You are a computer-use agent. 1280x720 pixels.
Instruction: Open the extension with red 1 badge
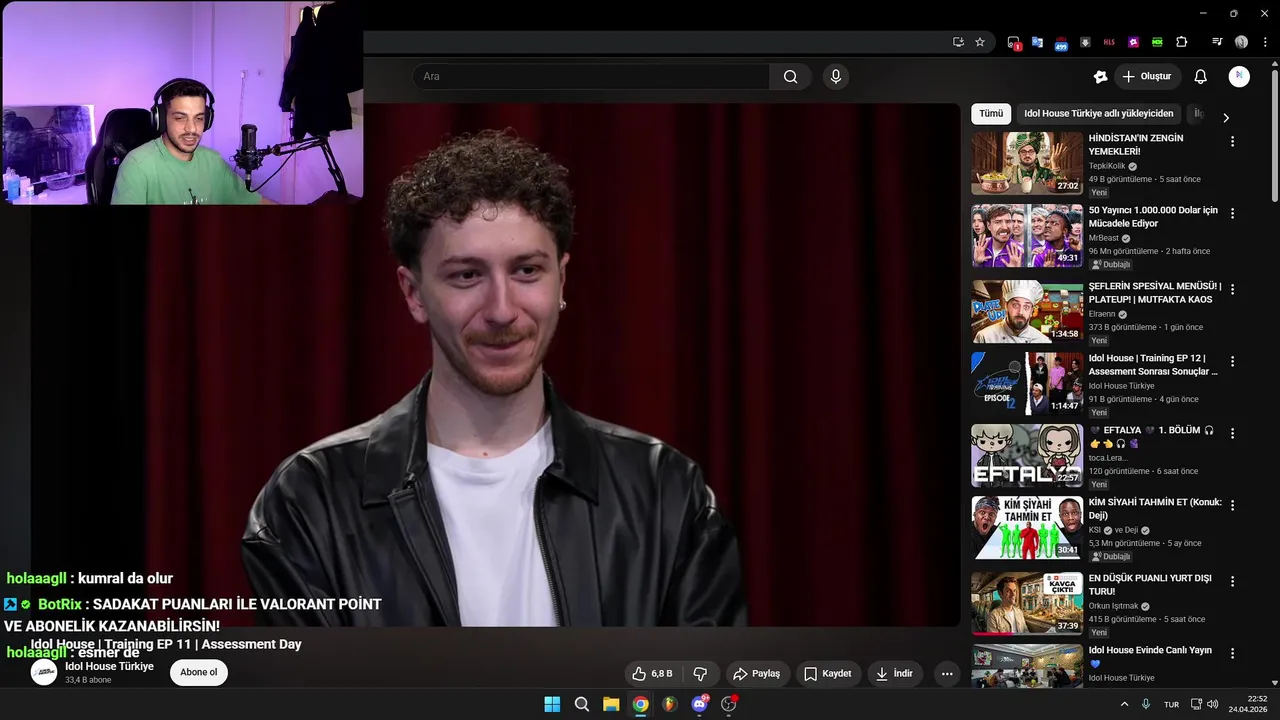(1014, 42)
